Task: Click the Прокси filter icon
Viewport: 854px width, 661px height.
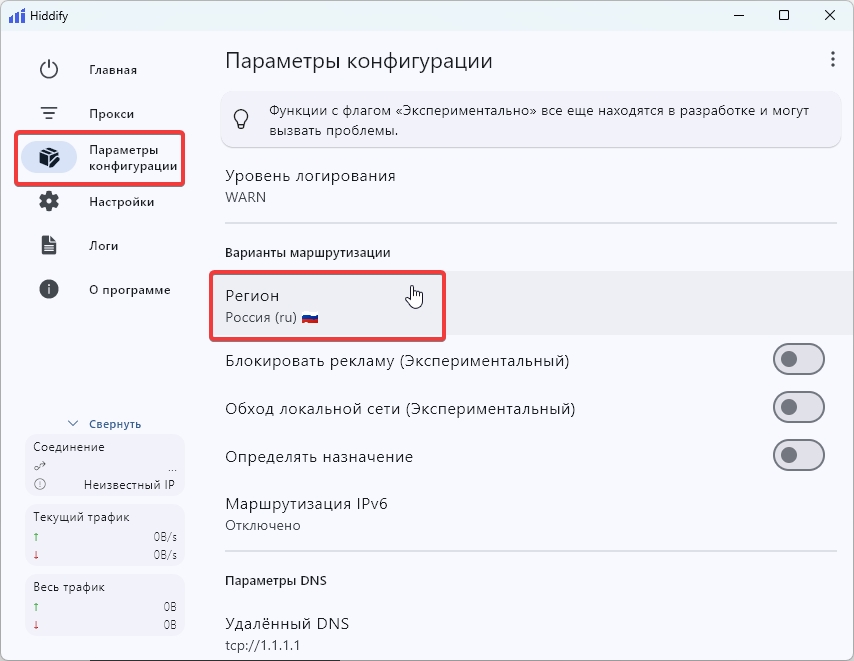Action: (x=49, y=114)
